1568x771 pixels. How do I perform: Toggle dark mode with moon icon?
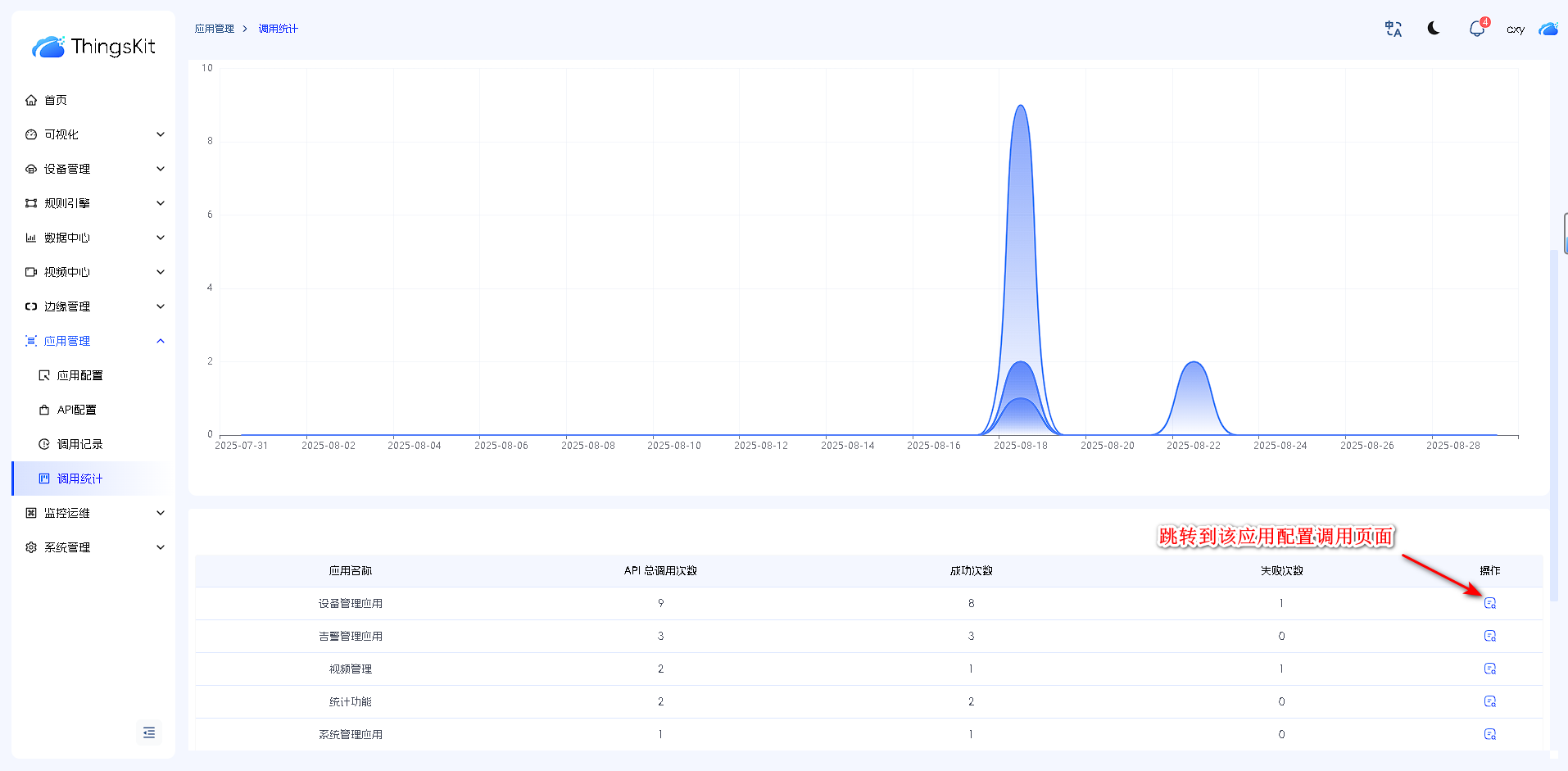(x=1434, y=29)
